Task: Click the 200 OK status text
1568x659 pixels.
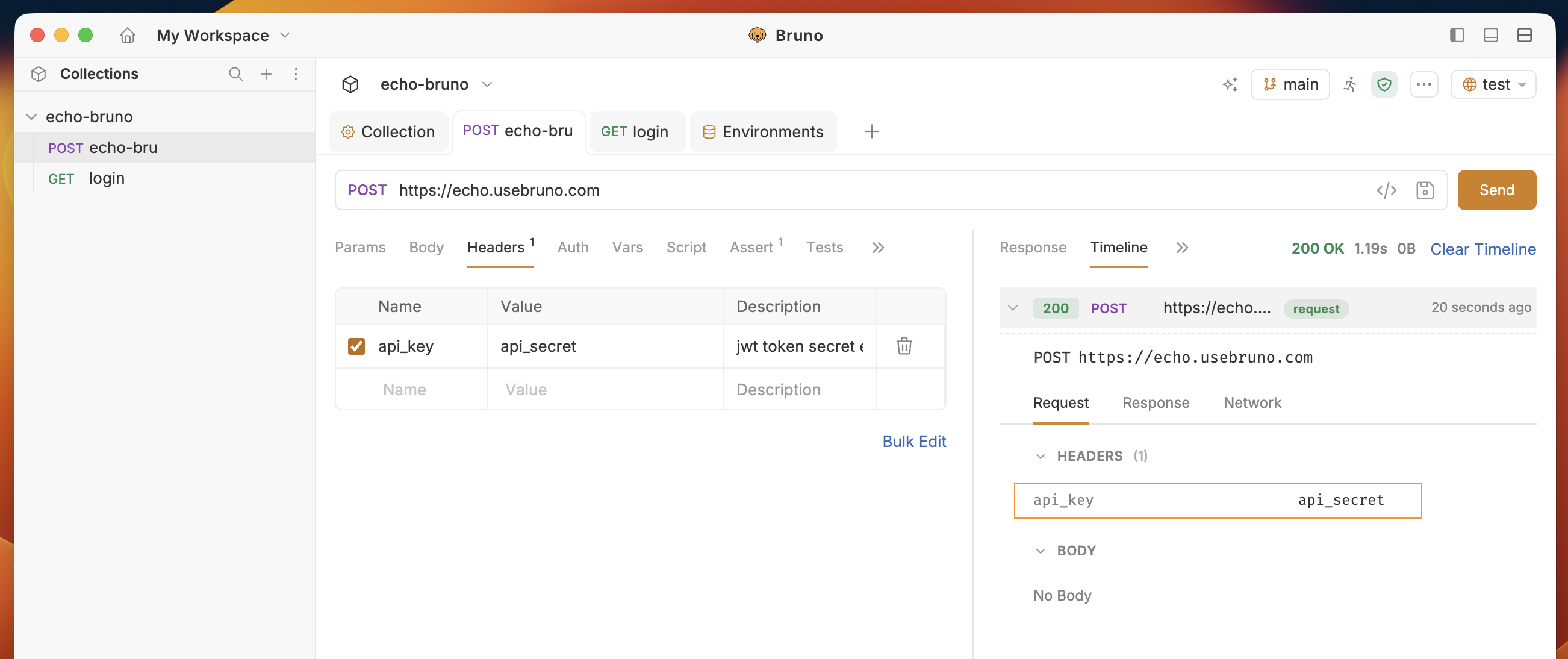Action: 1318,249
